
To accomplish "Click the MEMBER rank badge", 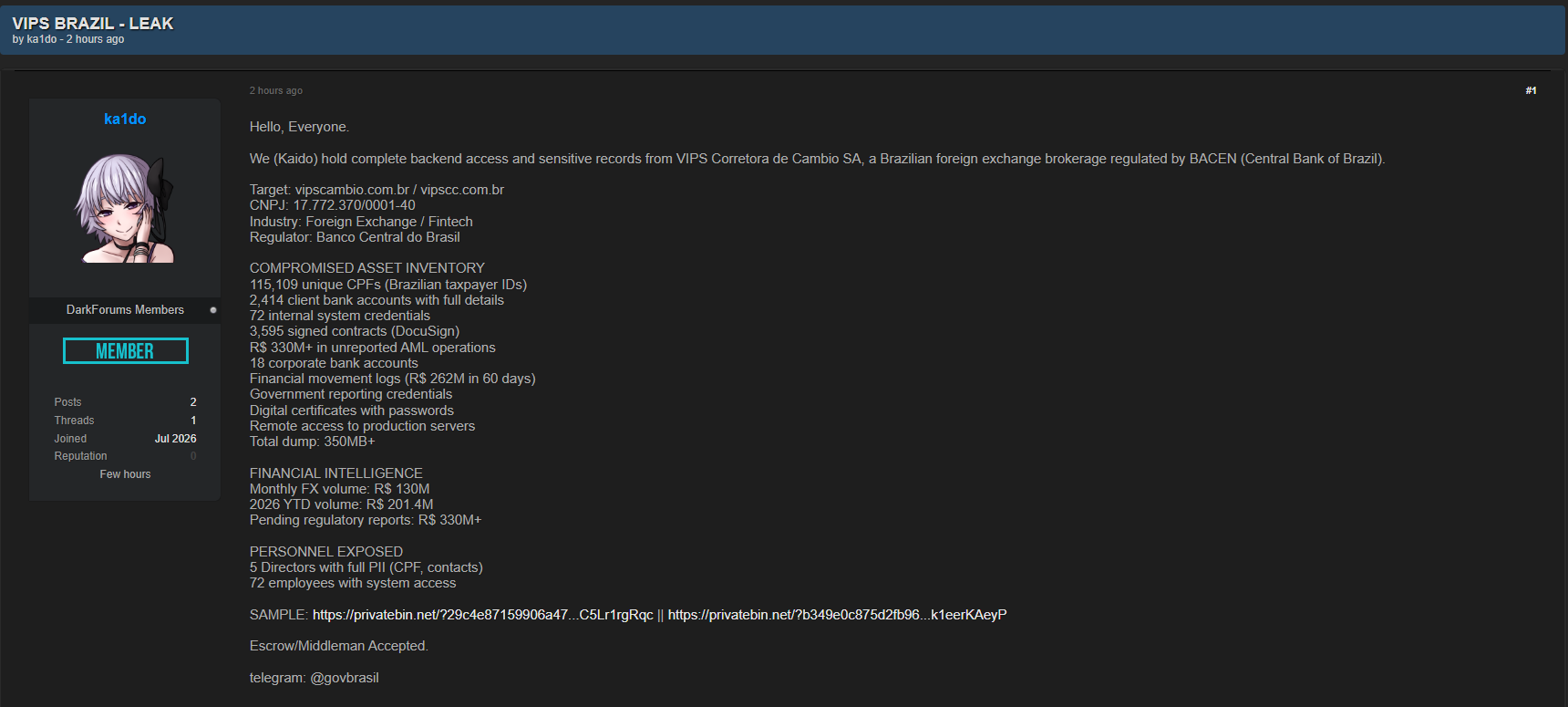I will tap(126, 351).
